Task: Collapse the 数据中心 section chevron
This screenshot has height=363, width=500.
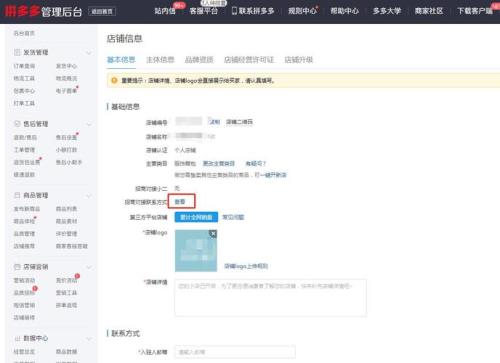Action: [x=89, y=339]
